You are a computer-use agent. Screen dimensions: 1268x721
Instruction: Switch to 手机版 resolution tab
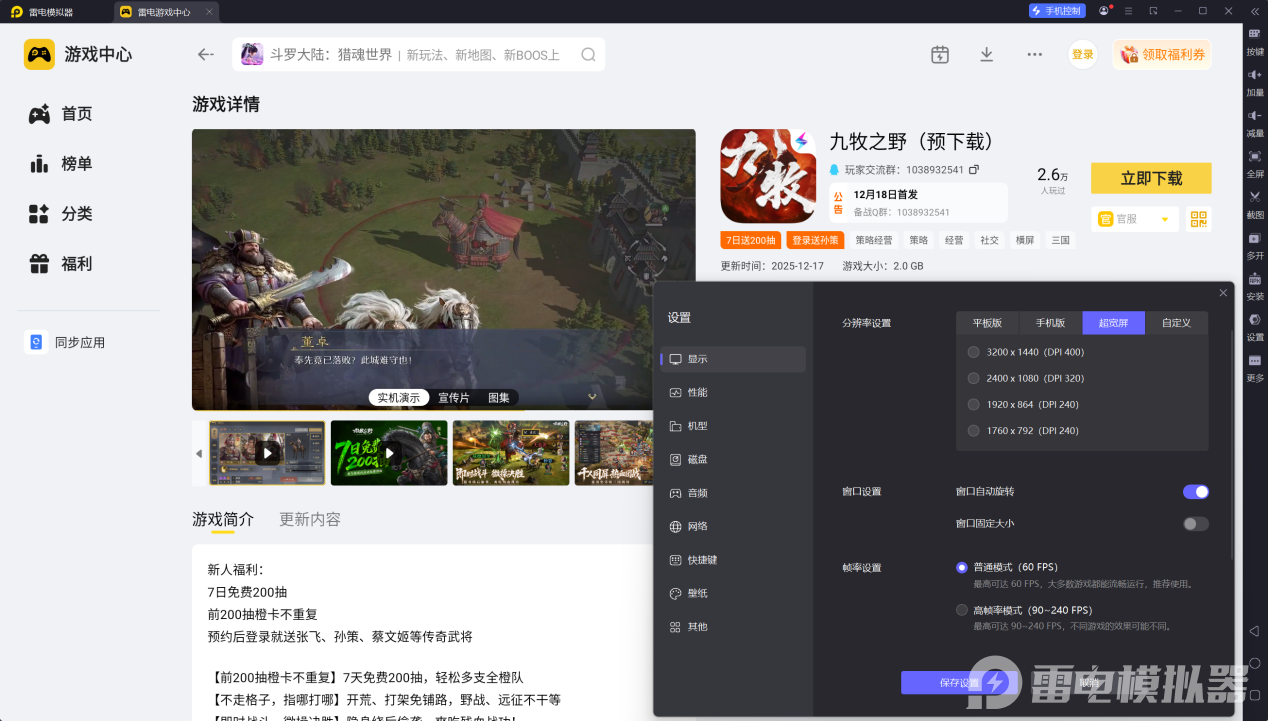pos(1050,323)
